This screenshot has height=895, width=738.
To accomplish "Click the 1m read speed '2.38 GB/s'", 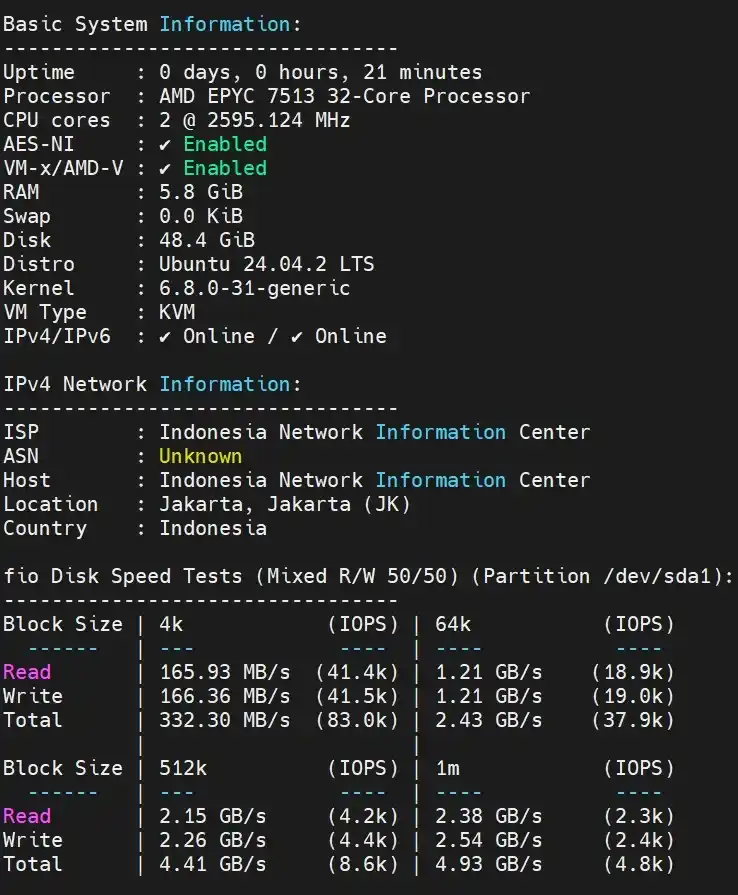I will pyautogui.click(x=489, y=816).
